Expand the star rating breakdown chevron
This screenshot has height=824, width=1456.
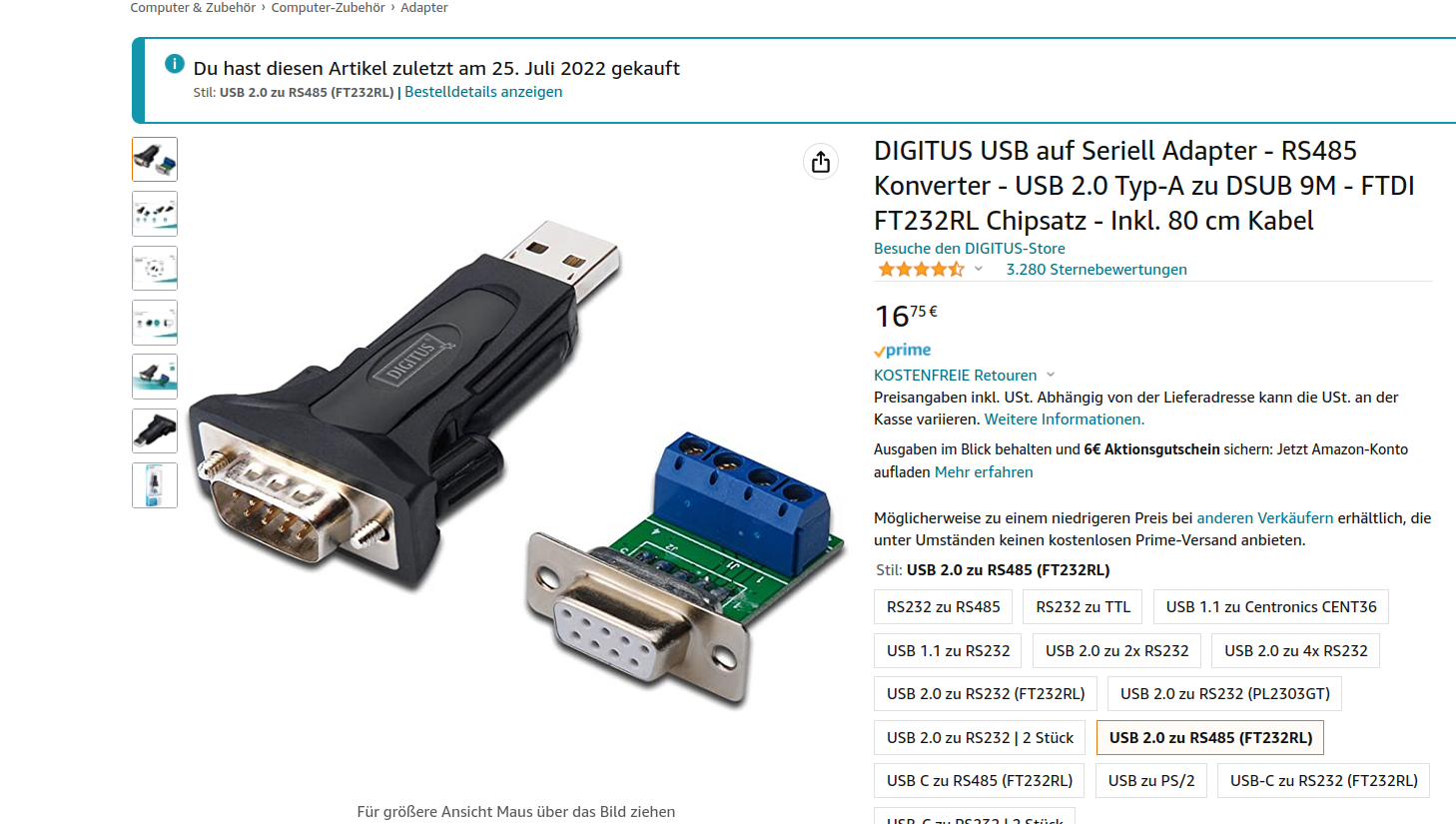[979, 269]
